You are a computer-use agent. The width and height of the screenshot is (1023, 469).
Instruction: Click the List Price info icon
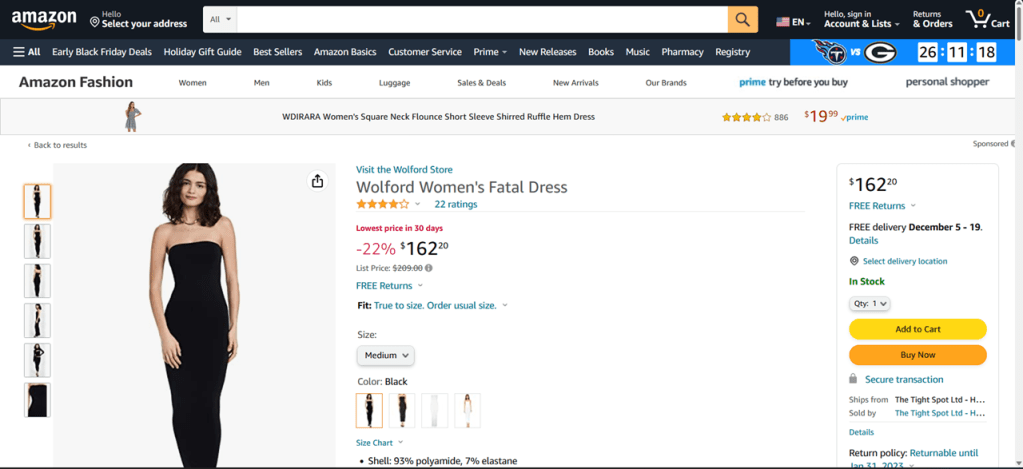[429, 268]
